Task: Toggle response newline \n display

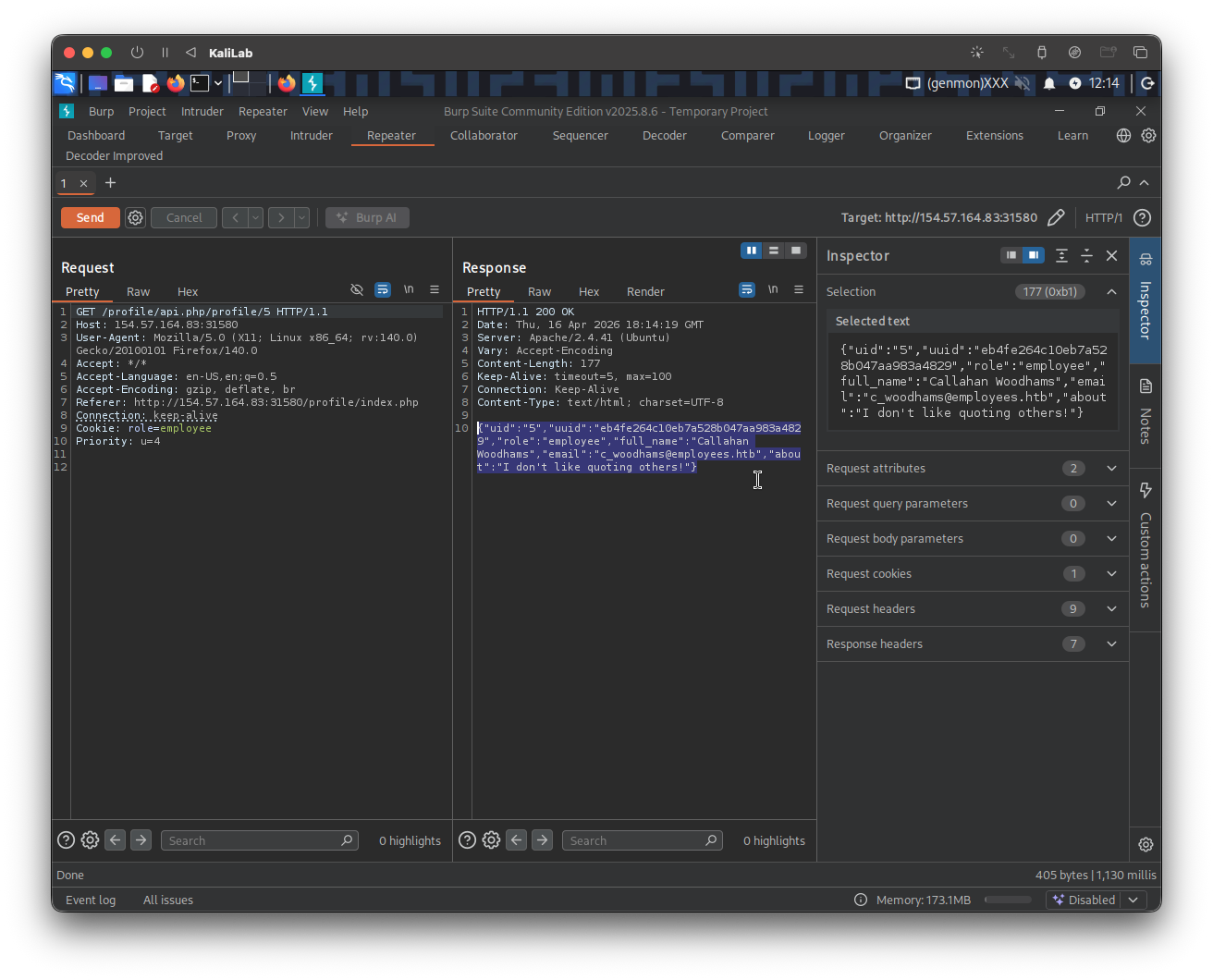Action: [x=773, y=289]
